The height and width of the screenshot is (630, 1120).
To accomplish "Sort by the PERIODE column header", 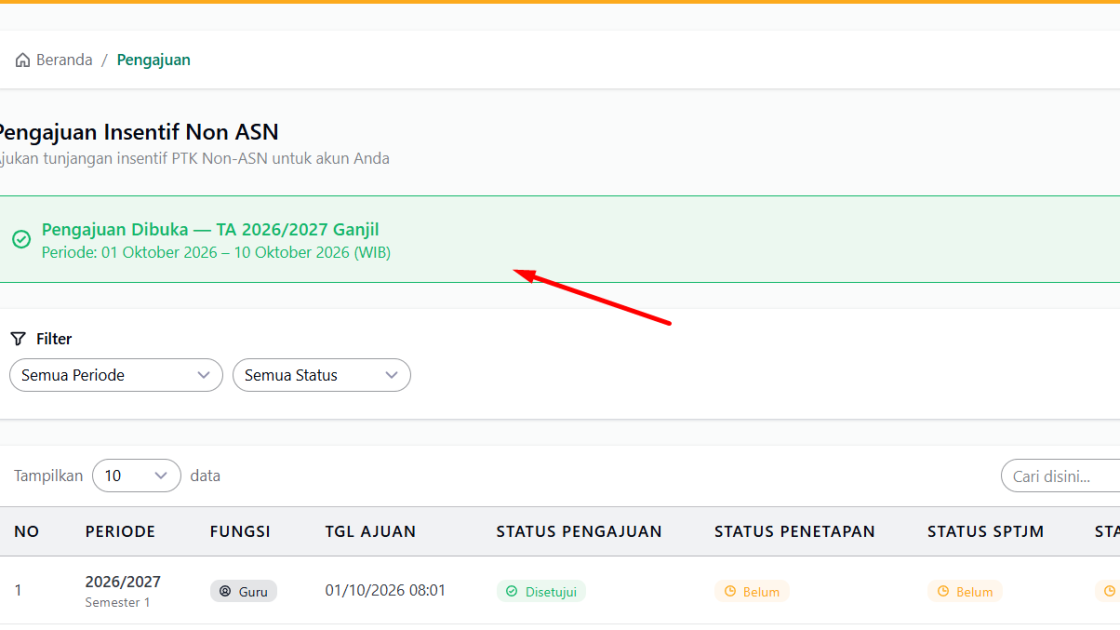I will [120, 531].
